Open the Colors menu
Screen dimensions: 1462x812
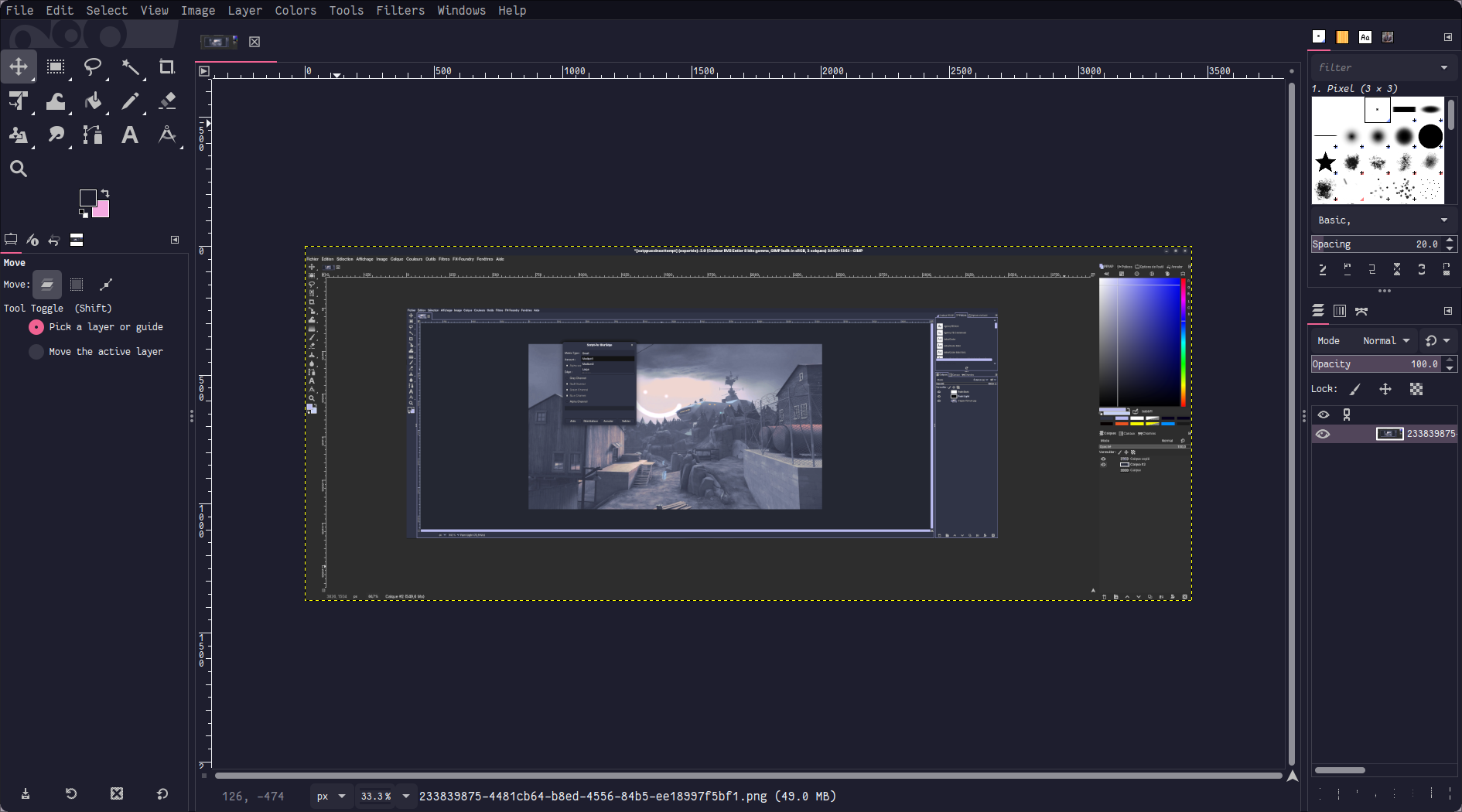click(x=295, y=10)
